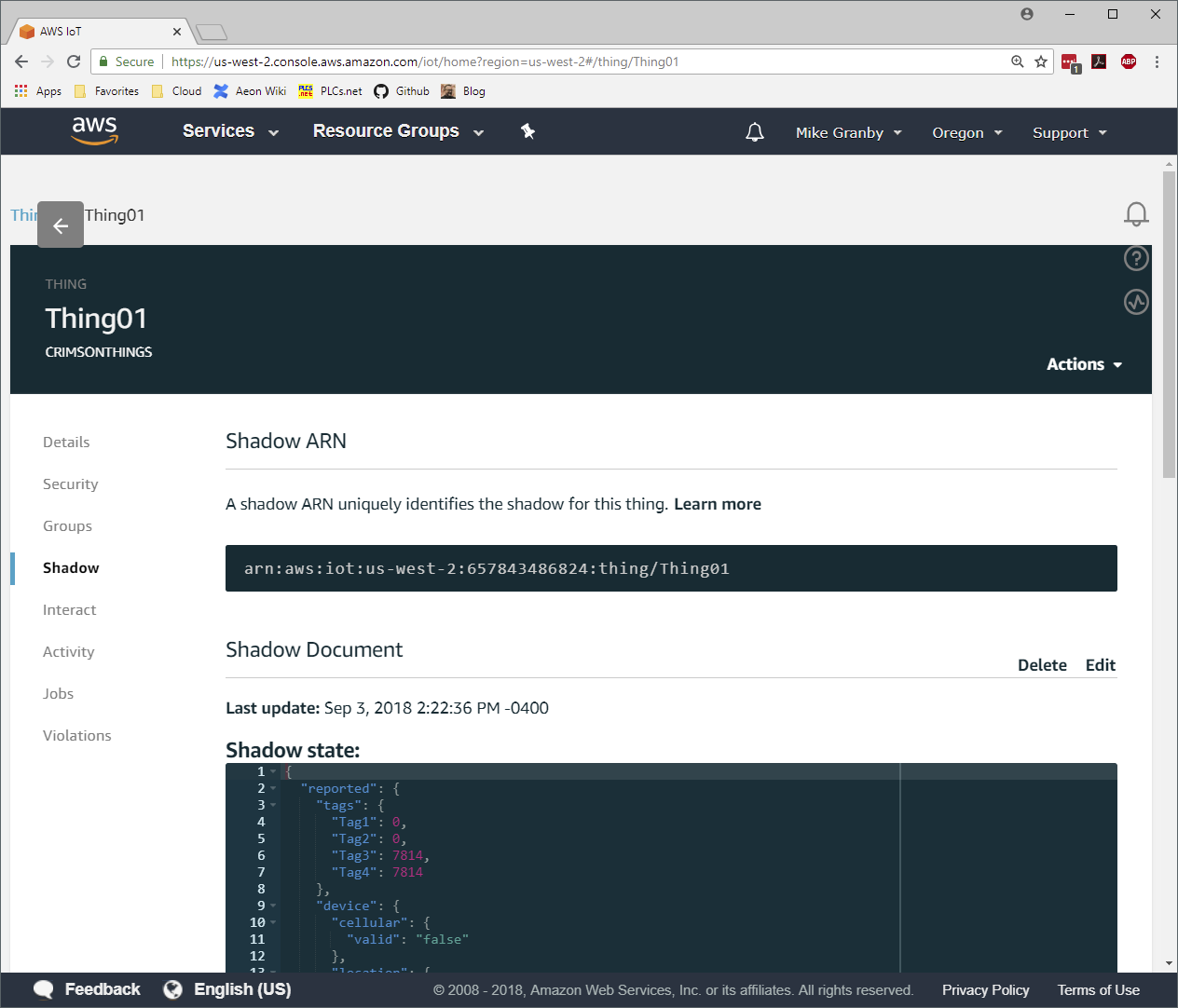Click the activity monitor pulse icon
This screenshot has height=1008, width=1178.
[x=1136, y=302]
